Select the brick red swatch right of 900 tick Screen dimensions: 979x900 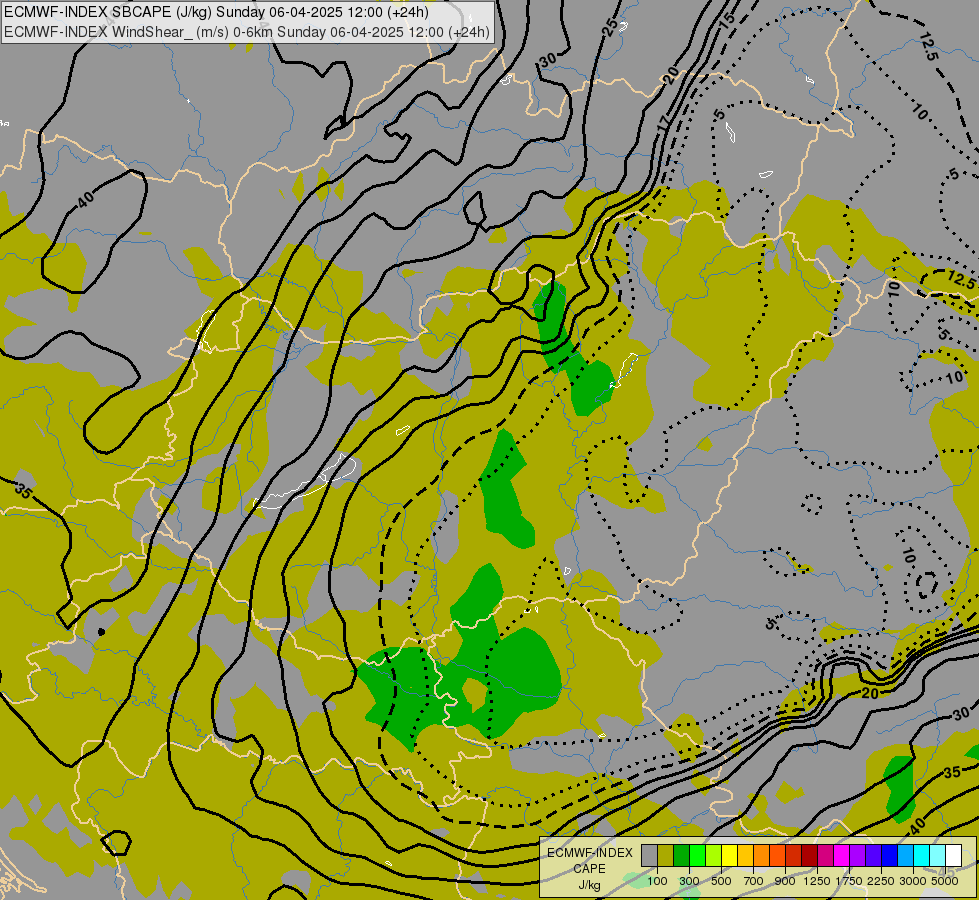[x=794, y=855]
